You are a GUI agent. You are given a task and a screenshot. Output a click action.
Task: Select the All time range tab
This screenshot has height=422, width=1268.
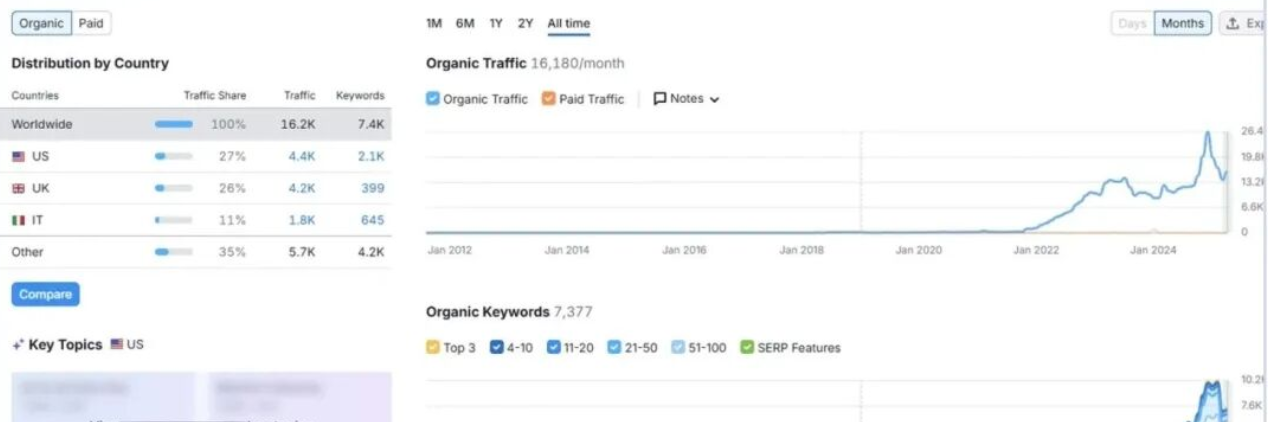pos(568,23)
